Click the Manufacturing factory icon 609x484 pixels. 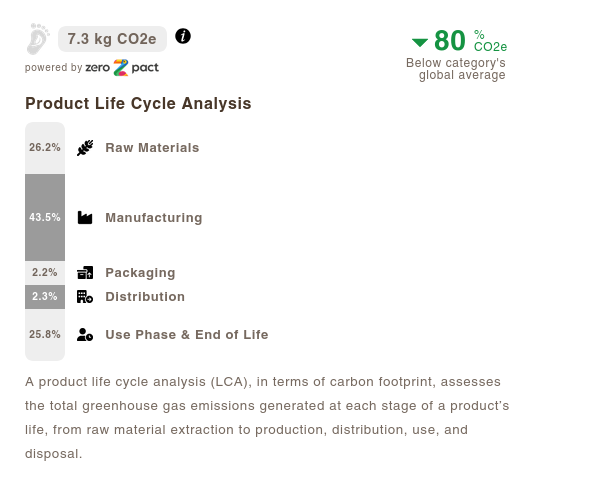tap(85, 218)
